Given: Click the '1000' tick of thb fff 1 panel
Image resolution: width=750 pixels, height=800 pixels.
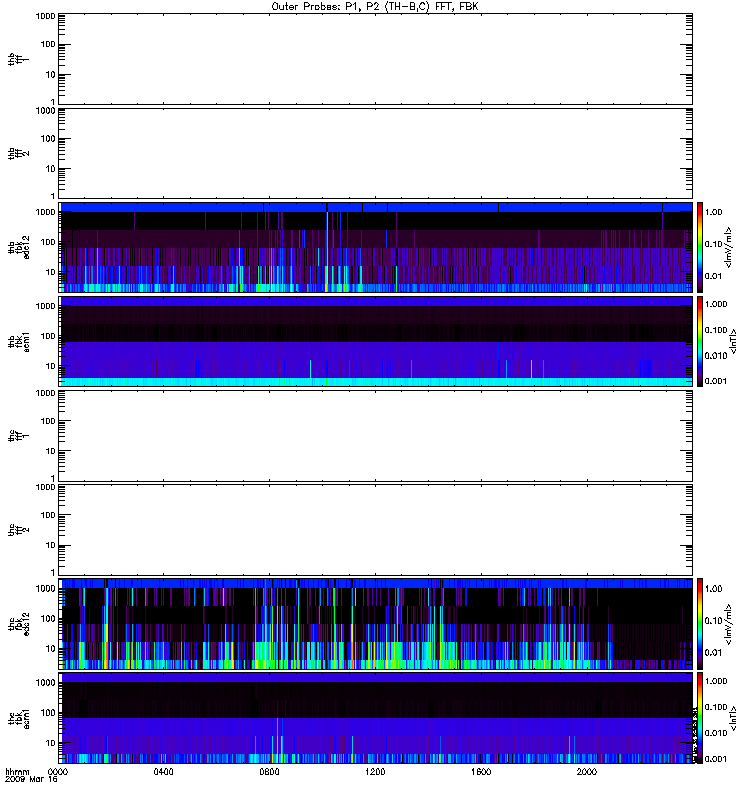Looking at the screenshot, I should coord(45,16).
